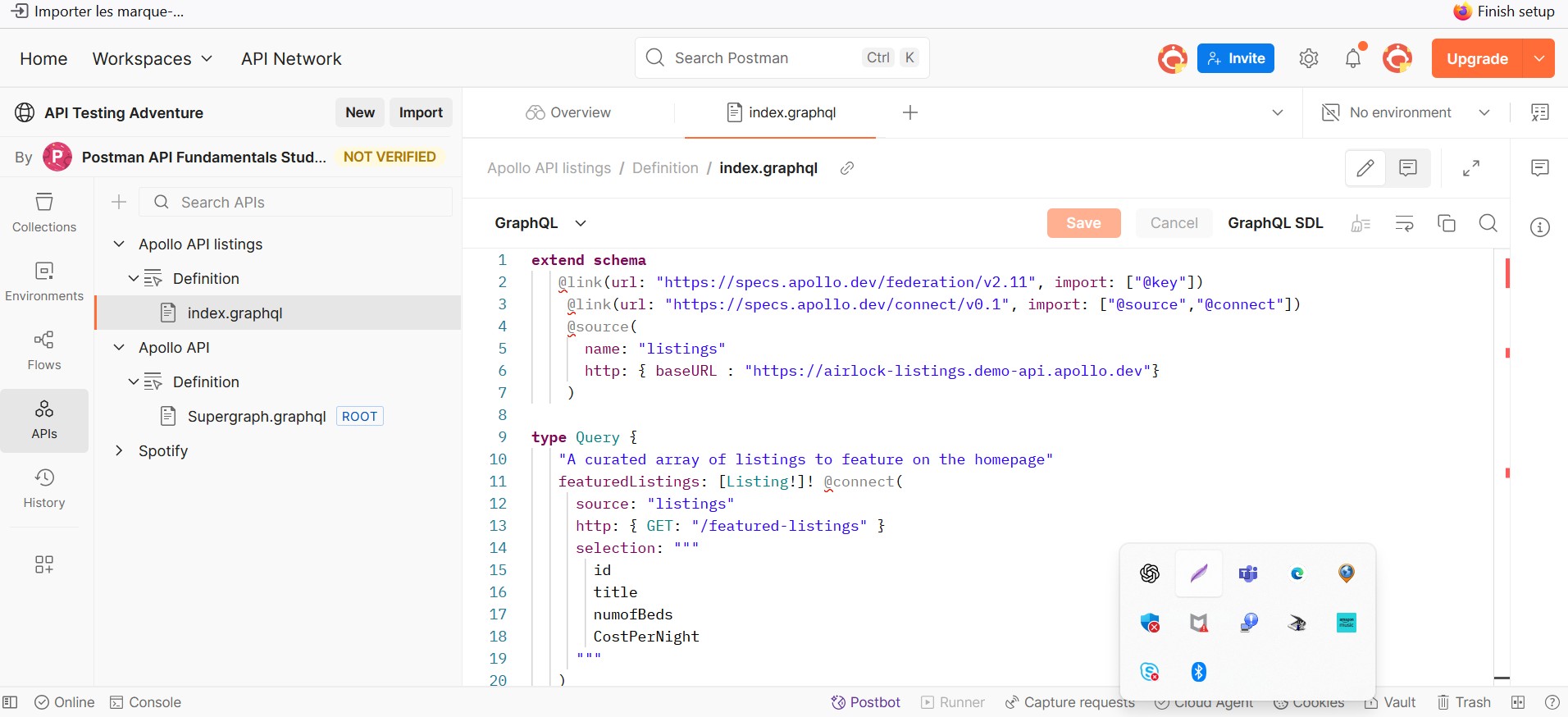Click the Definition breadcrumb link

pos(665,168)
